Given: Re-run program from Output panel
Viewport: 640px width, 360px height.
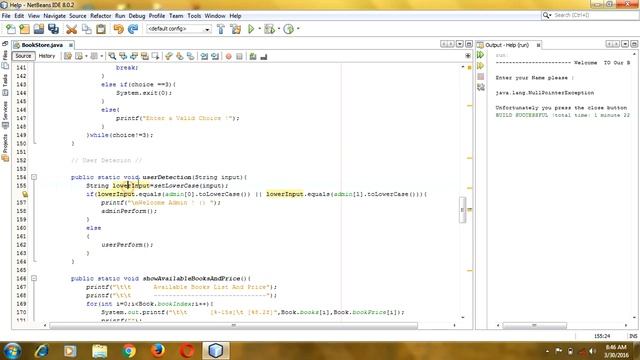Looking at the screenshot, I should (x=481, y=55).
